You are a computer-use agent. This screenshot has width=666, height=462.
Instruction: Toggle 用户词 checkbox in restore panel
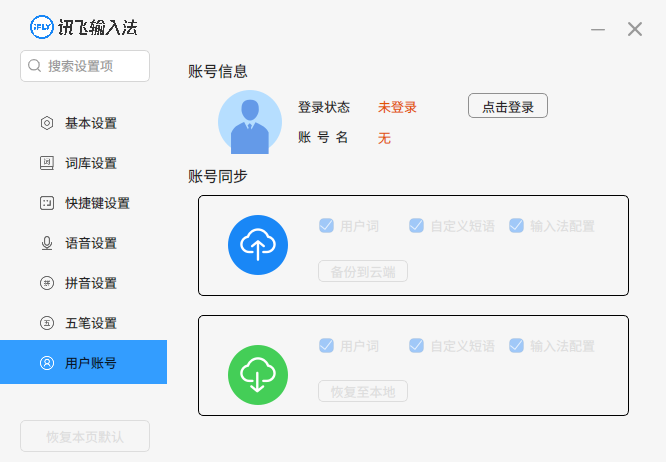click(326, 346)
